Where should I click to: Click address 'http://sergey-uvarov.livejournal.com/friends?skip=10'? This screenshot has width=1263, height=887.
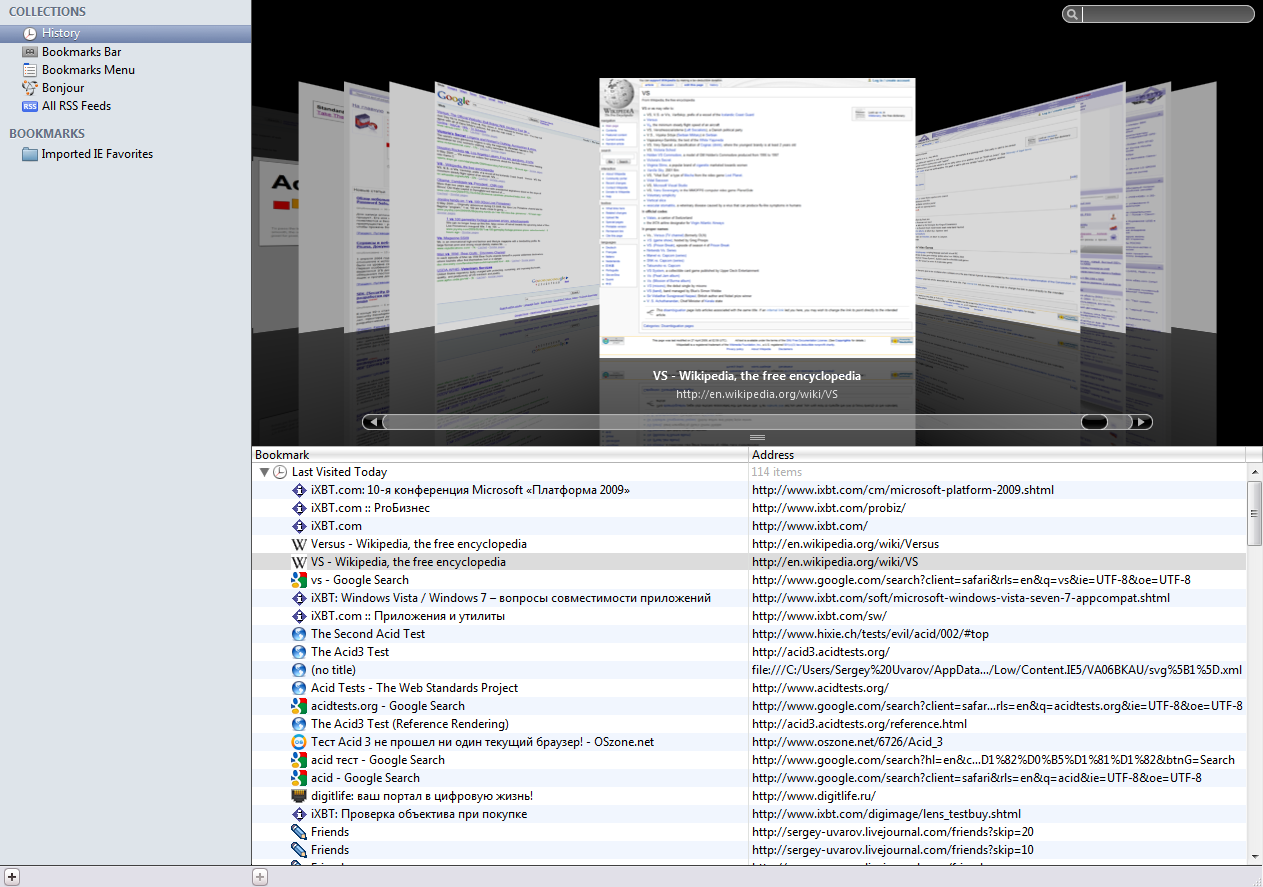(x=893, y=850)
